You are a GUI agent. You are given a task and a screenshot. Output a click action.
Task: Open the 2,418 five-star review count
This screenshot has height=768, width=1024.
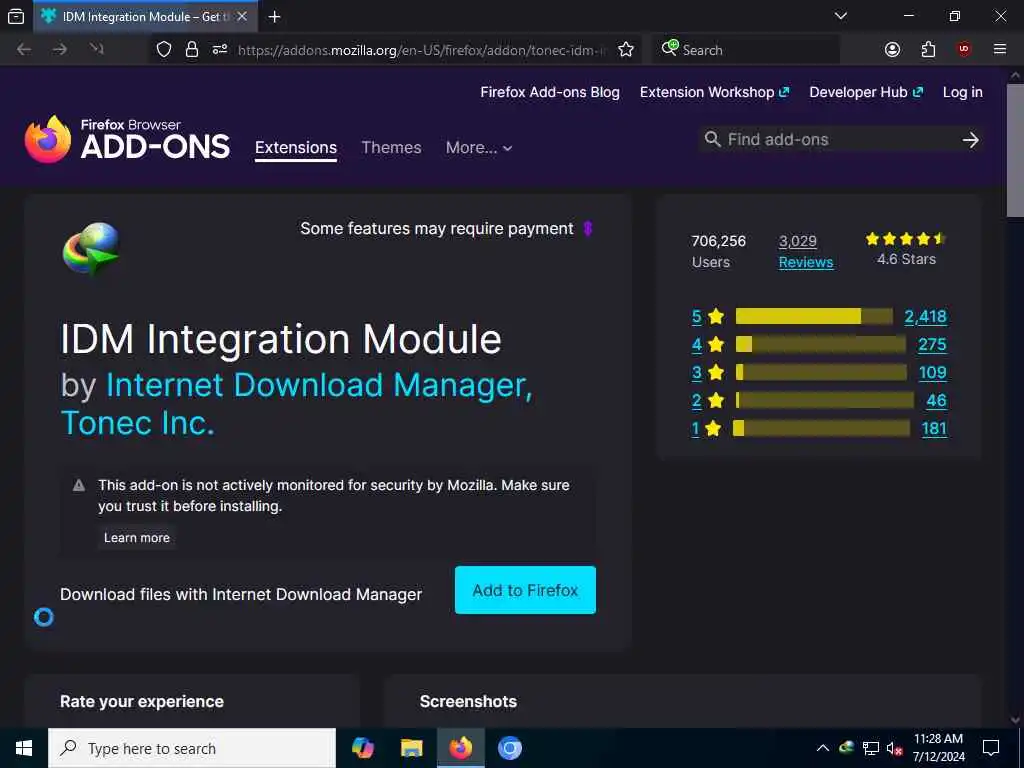click(x=925, y=317)
